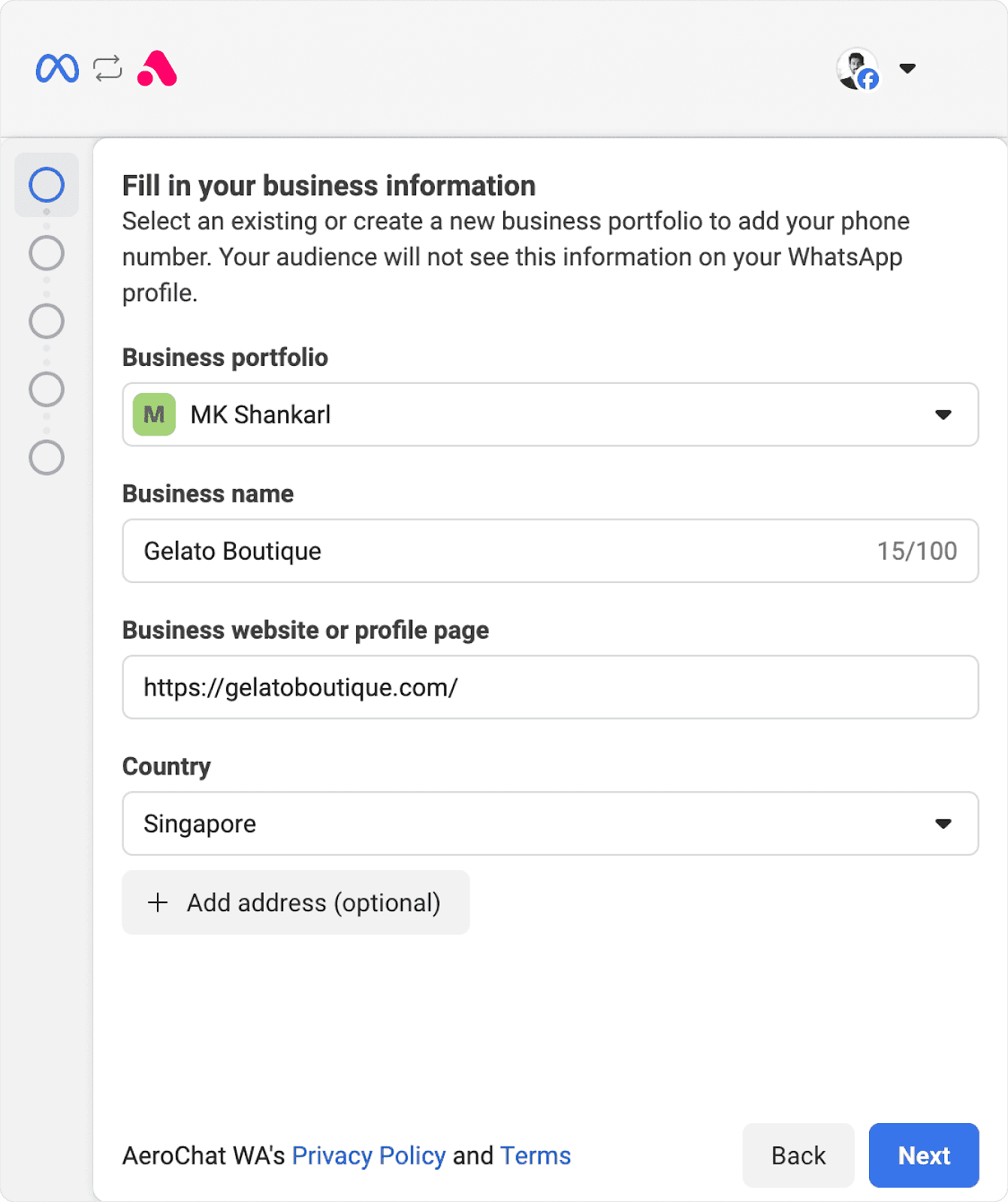Select the second step circle in sidebar
The image size is (1008, 1202).
point(47,253)
